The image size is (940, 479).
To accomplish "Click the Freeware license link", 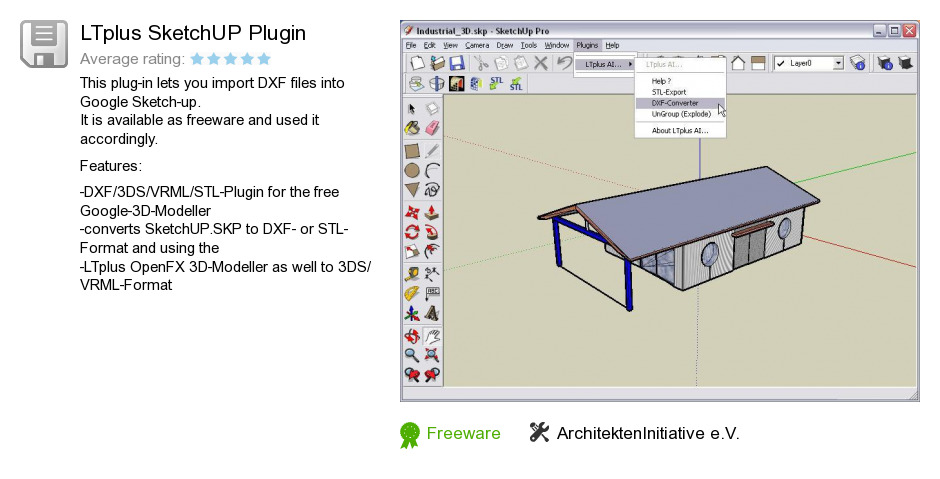I will [463, 433].
